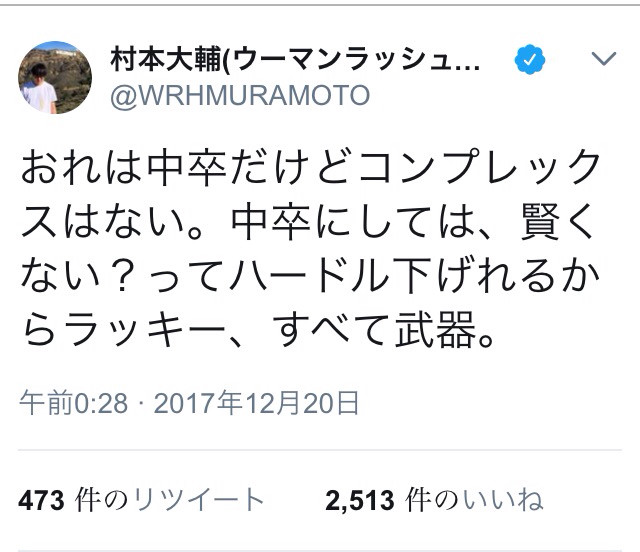Open the 473 retweet count
Screen dimensions: 640x552
point(41,501)
